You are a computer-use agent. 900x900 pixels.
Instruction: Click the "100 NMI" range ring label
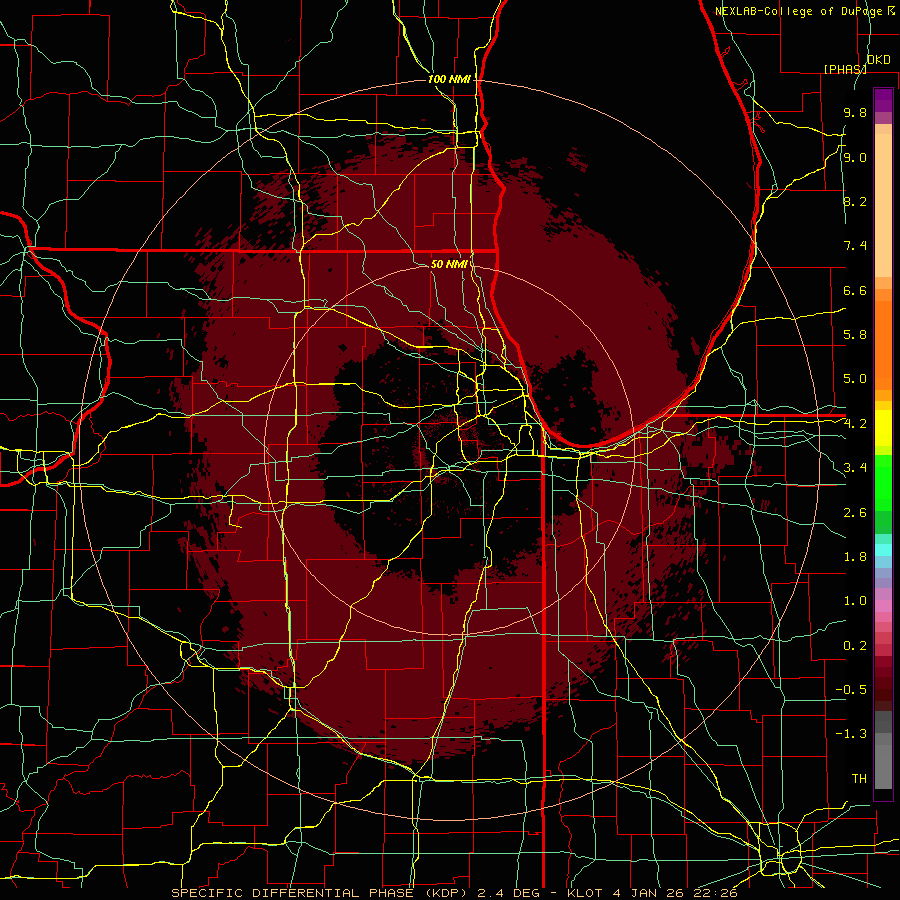coord(449,79)
